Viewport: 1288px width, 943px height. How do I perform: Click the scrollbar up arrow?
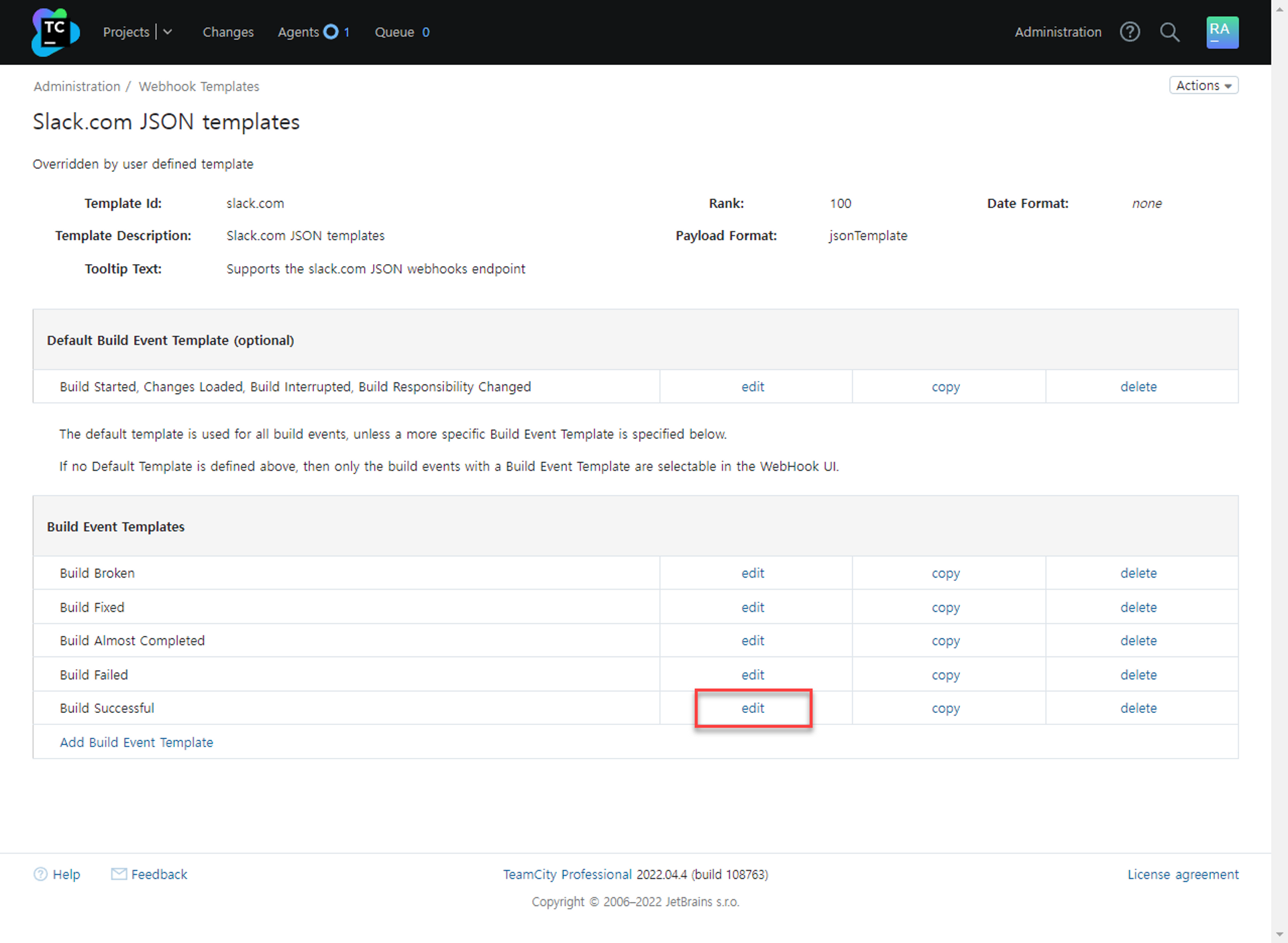tap(1279, 8)
